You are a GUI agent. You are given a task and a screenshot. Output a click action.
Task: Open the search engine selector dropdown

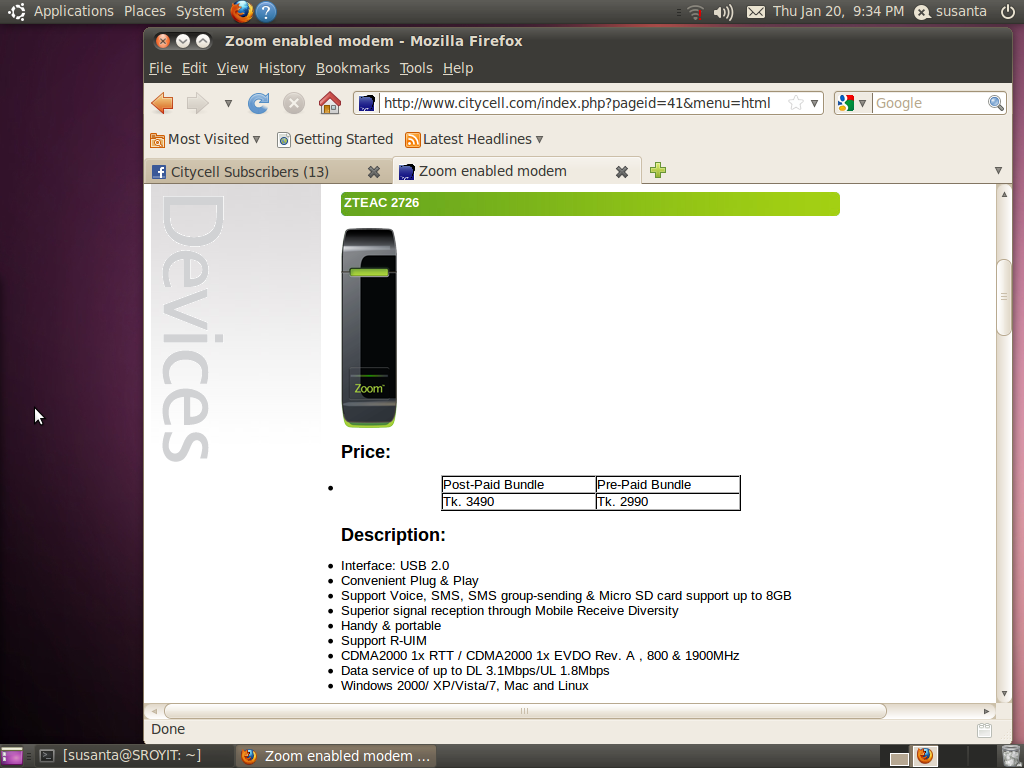click(x=862, y=103)
